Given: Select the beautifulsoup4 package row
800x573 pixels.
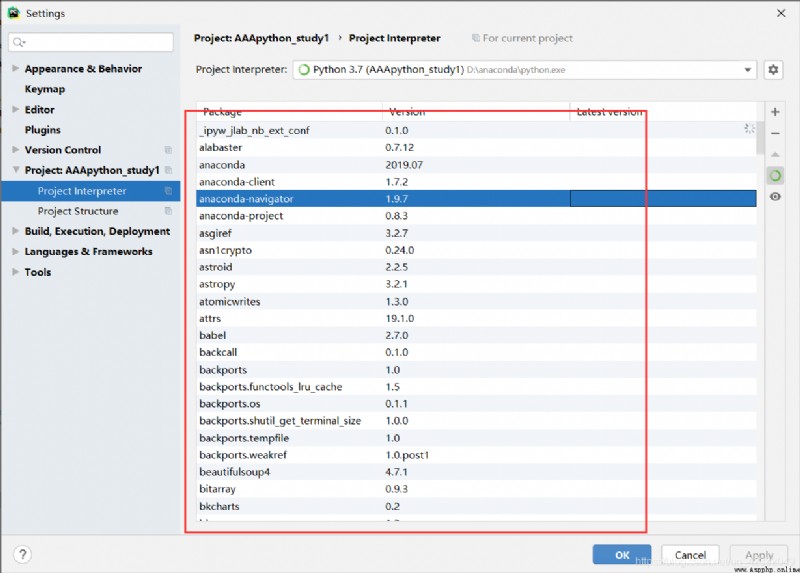Looking at the screenshot, I should [476, 472].
